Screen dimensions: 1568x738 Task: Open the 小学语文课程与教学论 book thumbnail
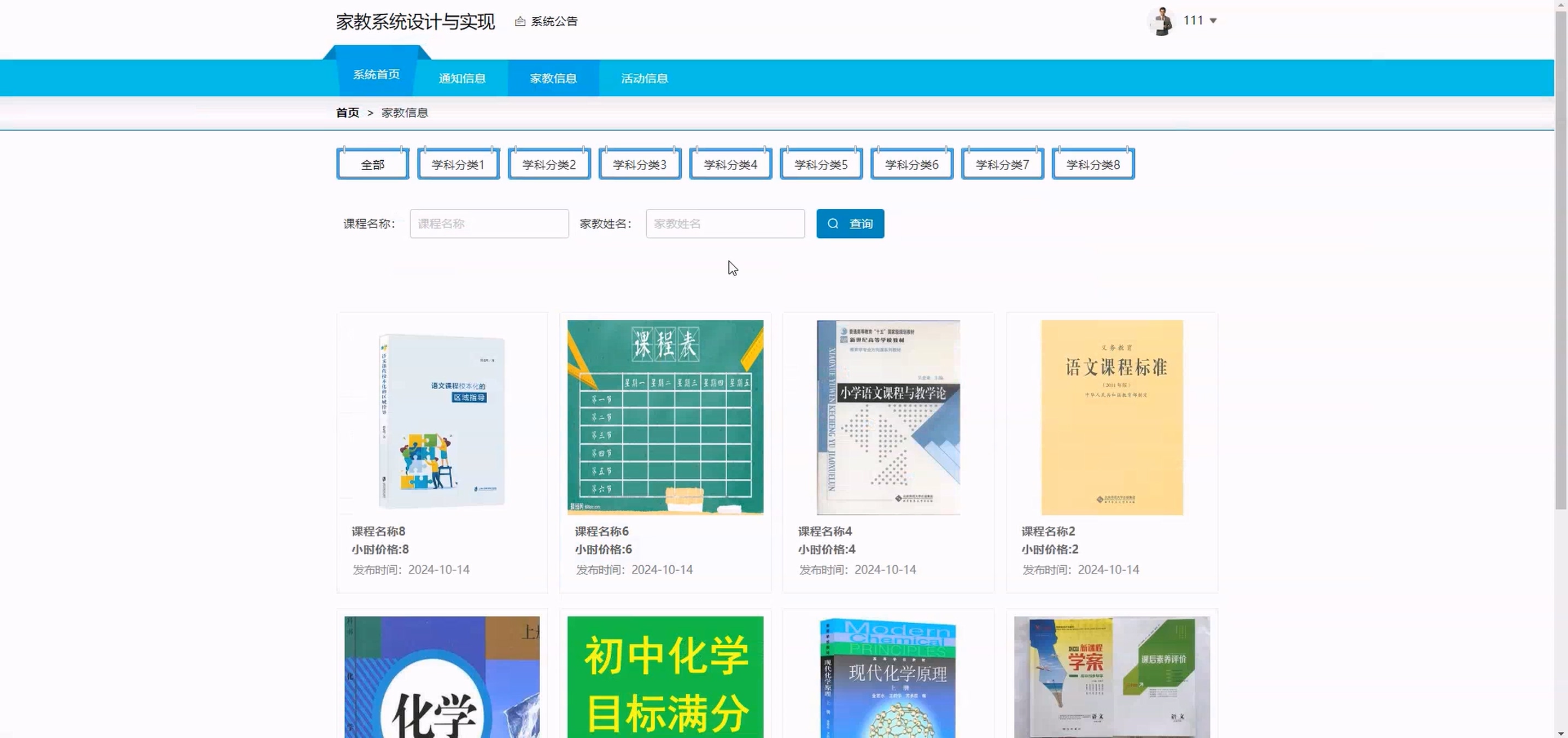[x=887, y=418]
